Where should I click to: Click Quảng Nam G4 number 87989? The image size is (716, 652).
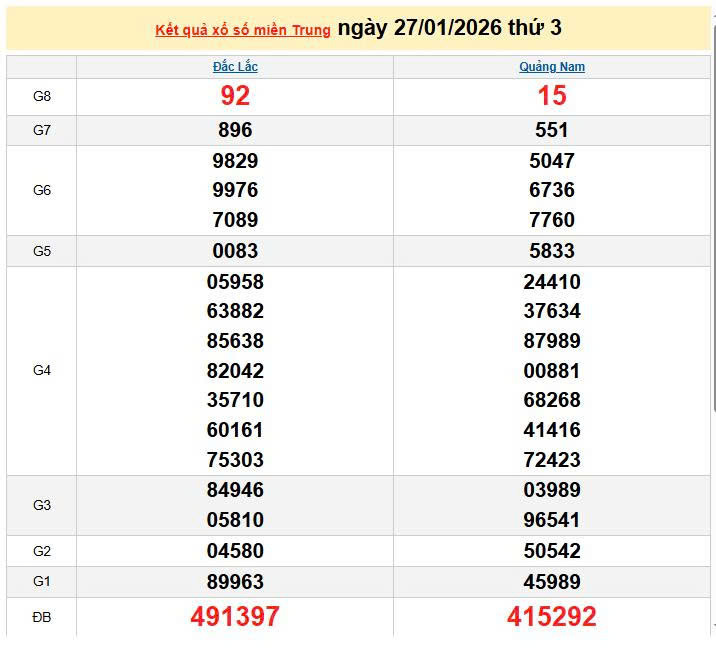[x=552, y=341]
